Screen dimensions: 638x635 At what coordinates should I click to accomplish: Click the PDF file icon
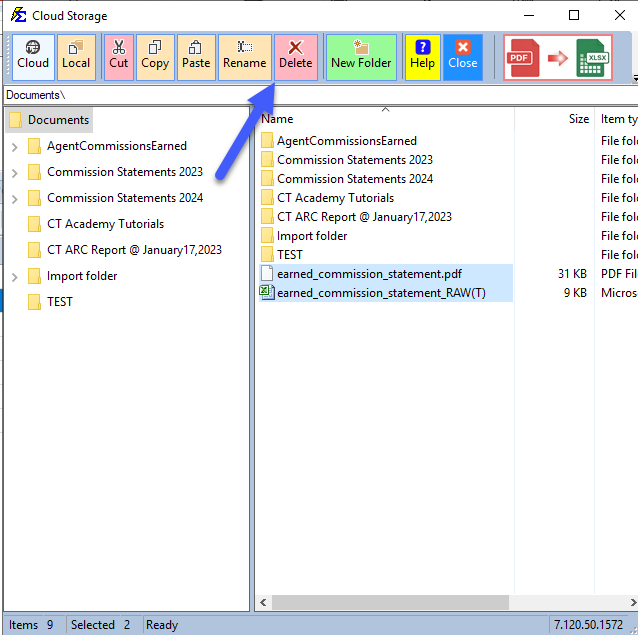pyautogui.click(x=267, y=274)
